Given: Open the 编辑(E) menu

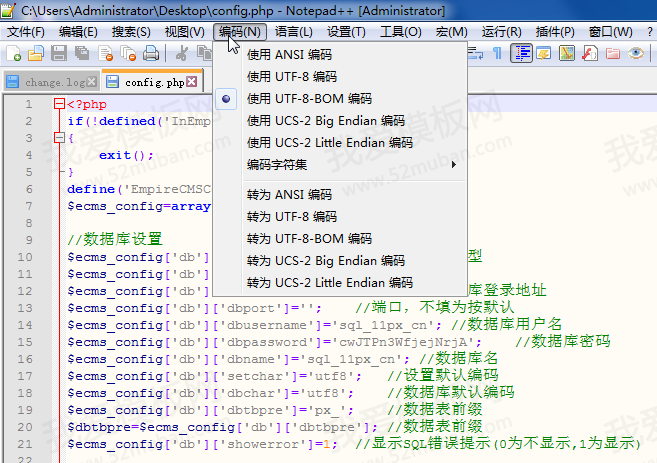Looking at the screenshot, I should click(78, 32).
